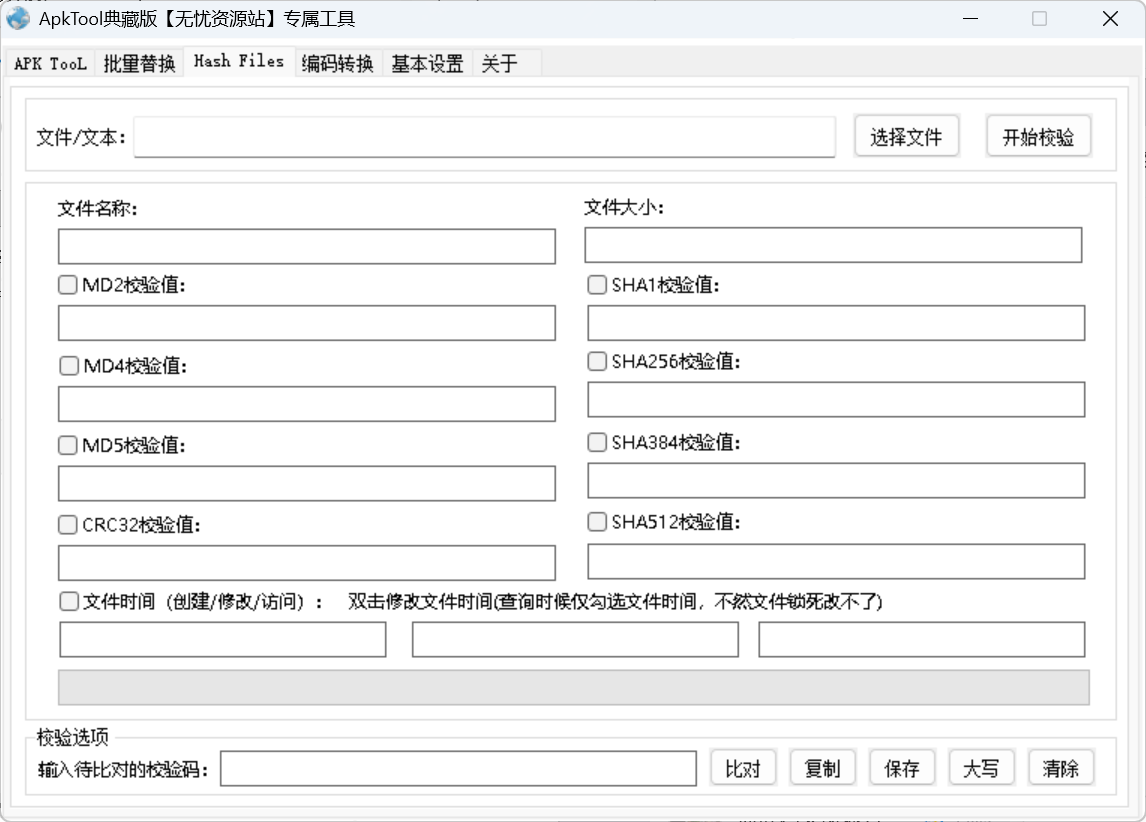
Task: Click the file creation time field
Action: click(x=223, y=639)
